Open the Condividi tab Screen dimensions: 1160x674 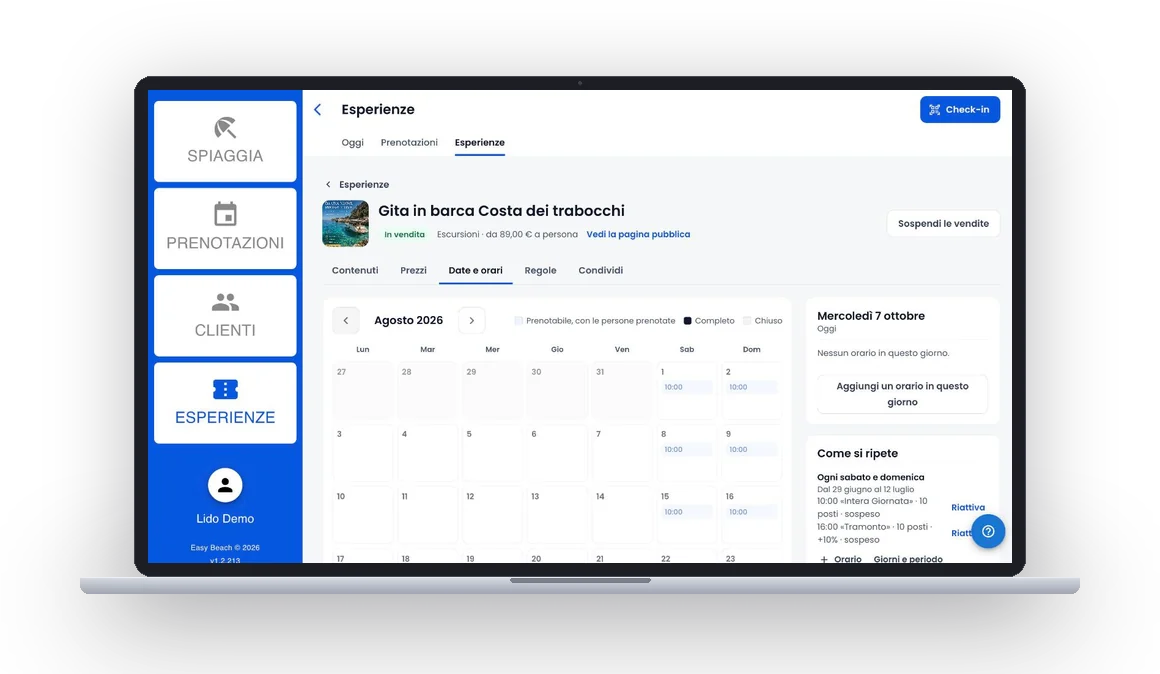click(601, 270)
